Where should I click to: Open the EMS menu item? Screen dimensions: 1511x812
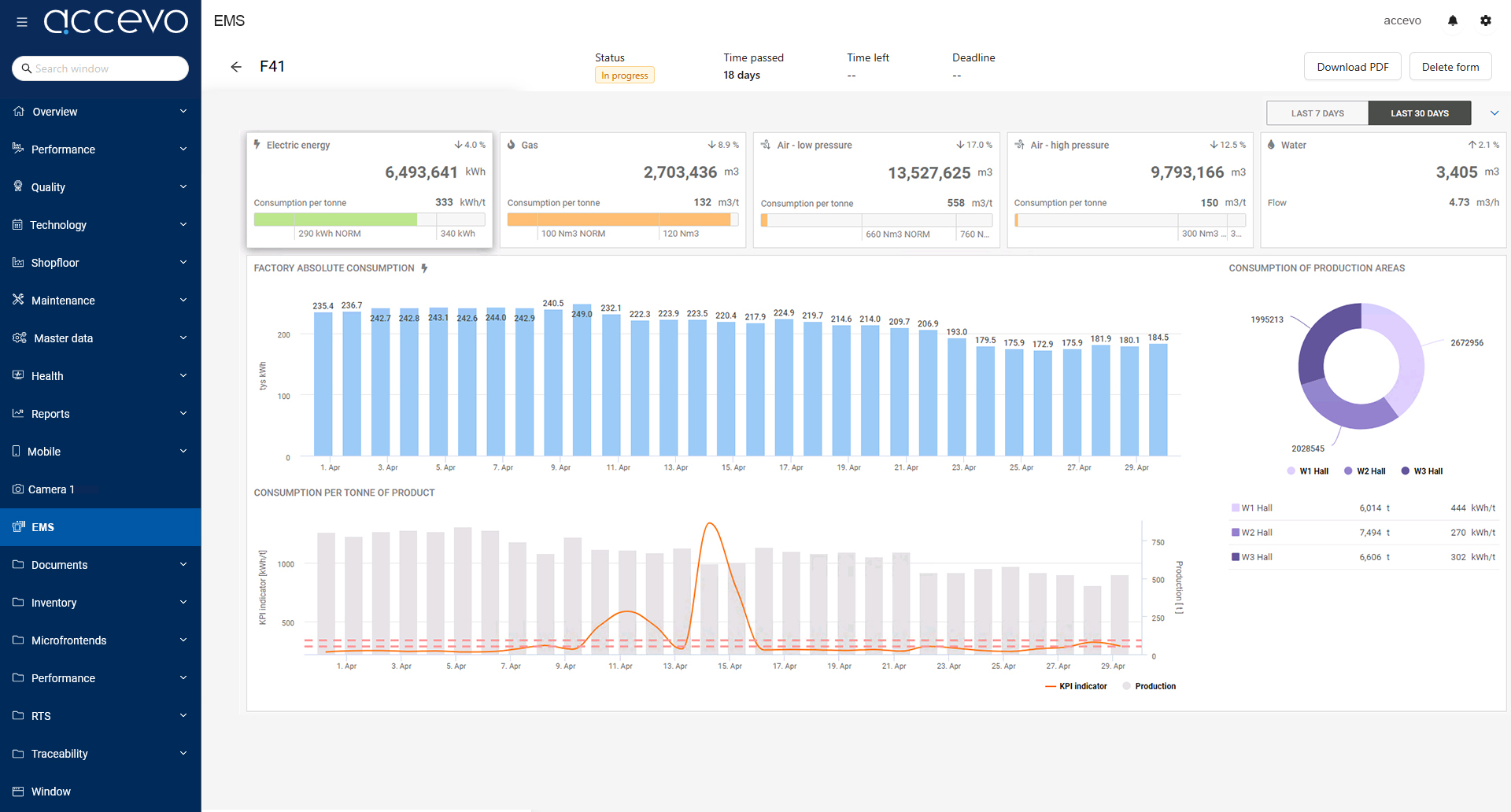click(101, 527)
